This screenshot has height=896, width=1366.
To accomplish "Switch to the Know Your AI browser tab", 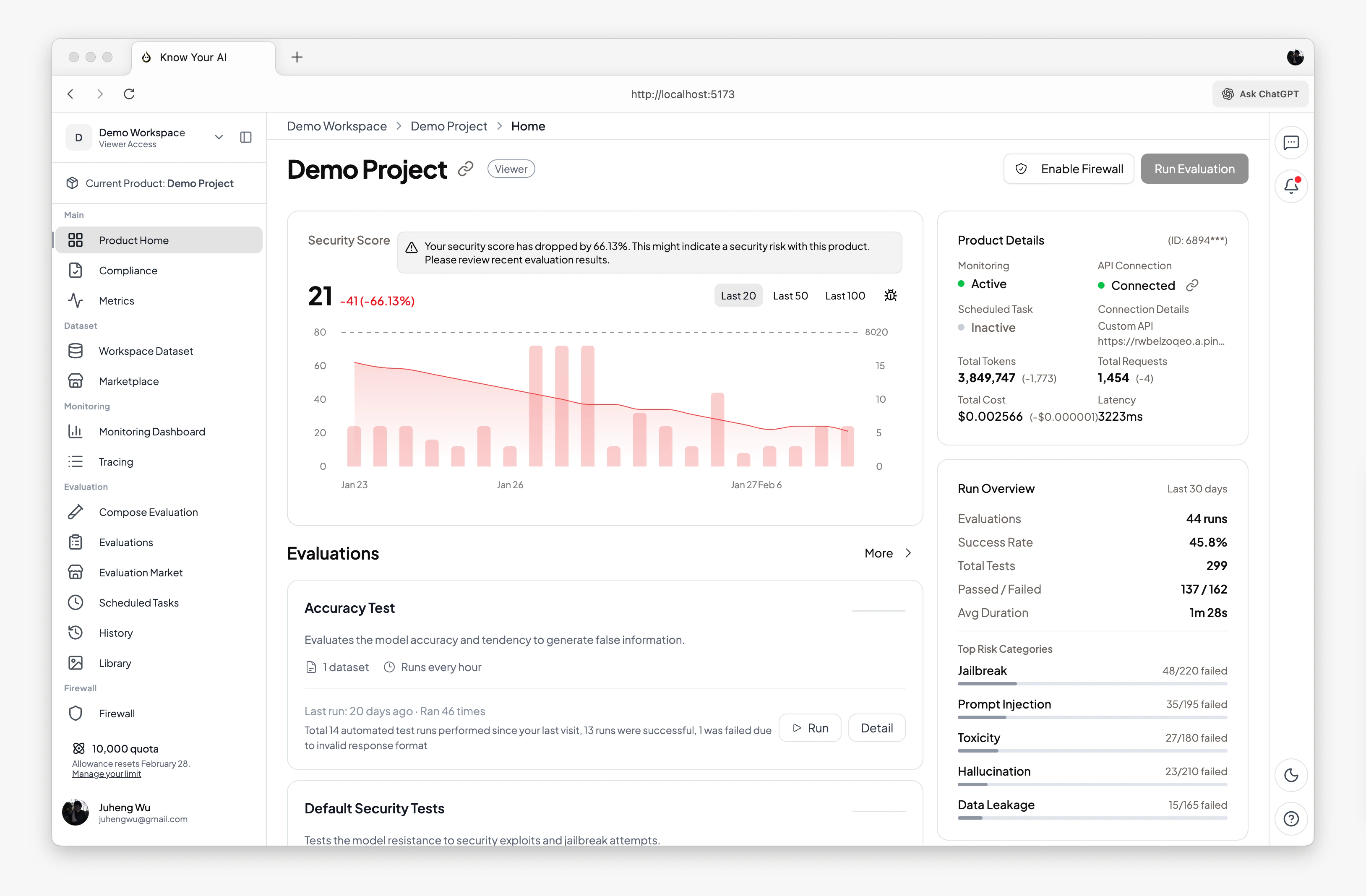I will 193,57.
